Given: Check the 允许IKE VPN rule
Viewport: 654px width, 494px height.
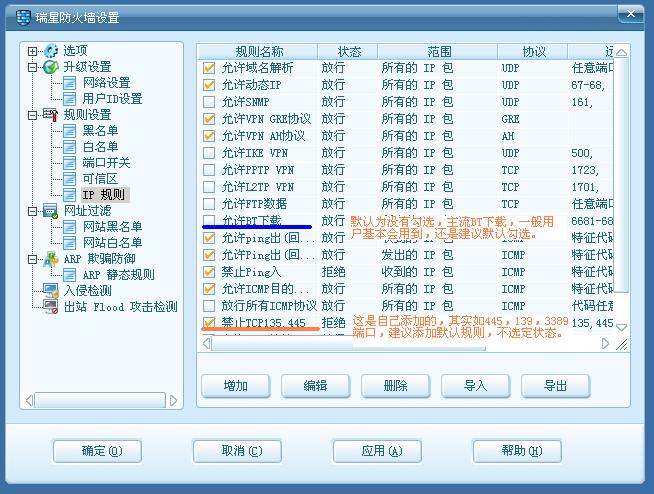Looking at the screenshot, I should coord(209,153).
